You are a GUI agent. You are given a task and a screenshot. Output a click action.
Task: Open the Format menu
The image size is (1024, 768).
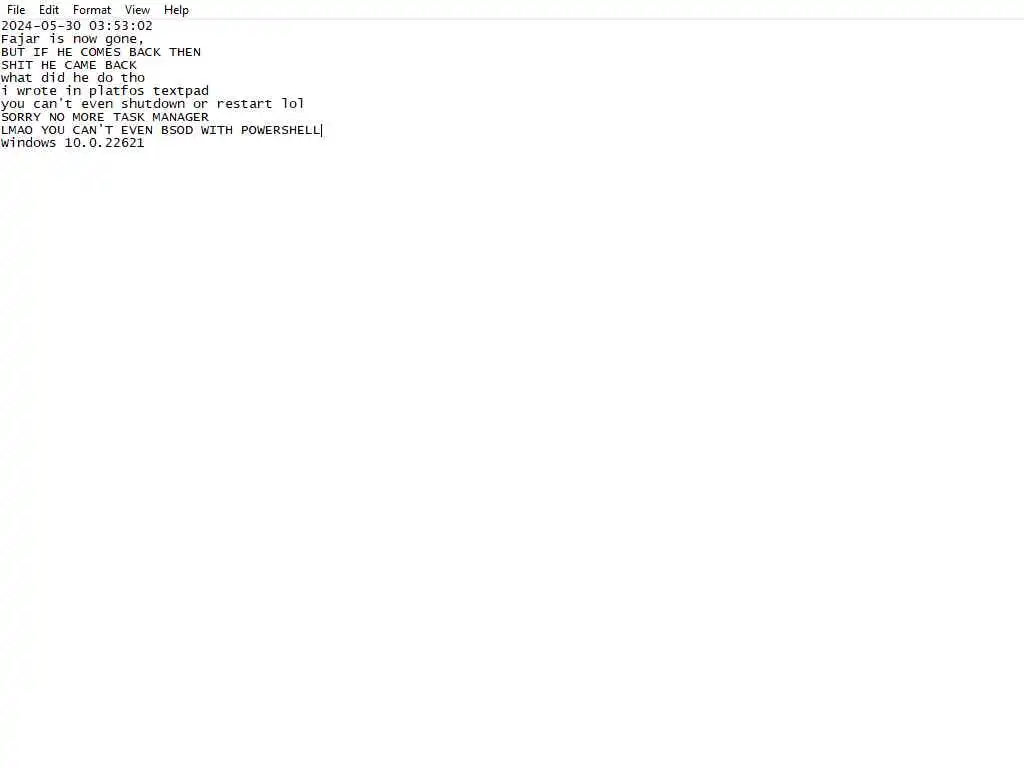[x=92, y=10]
